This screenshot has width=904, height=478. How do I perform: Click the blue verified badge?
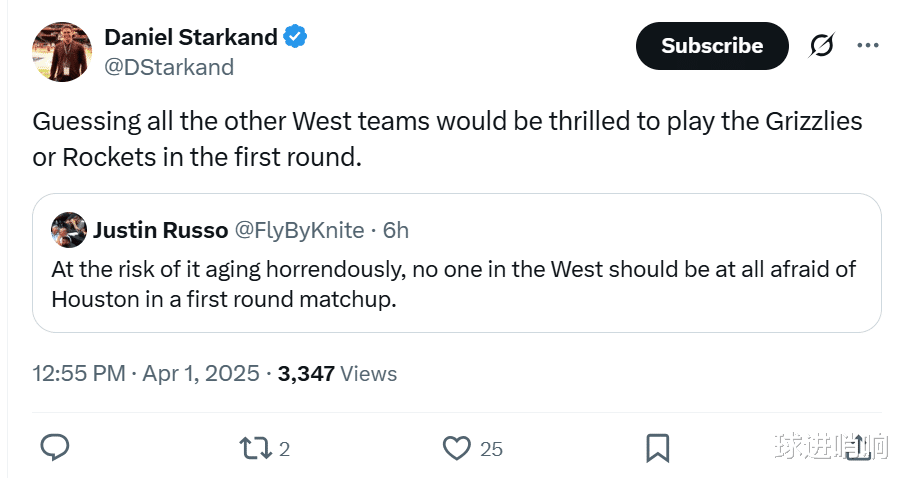295,38
